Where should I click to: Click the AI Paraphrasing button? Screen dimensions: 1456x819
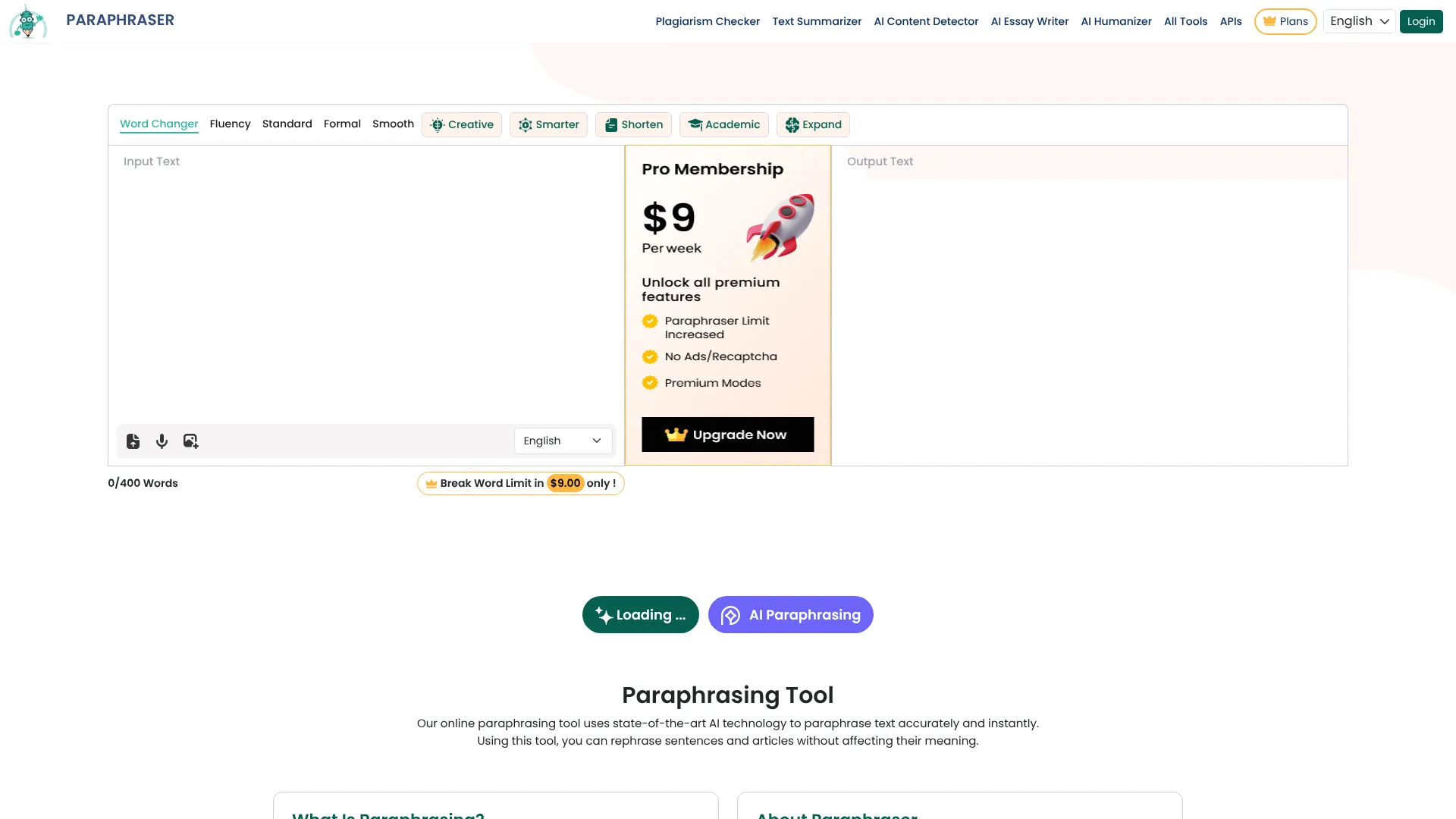click(x=791, y=615)
